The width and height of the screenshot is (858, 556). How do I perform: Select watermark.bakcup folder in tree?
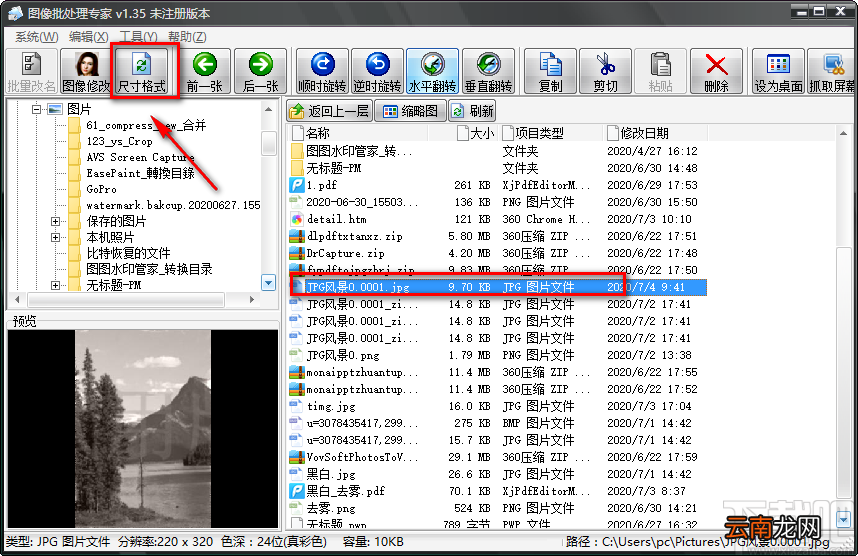pyautogui.click(x=173, y=205)
